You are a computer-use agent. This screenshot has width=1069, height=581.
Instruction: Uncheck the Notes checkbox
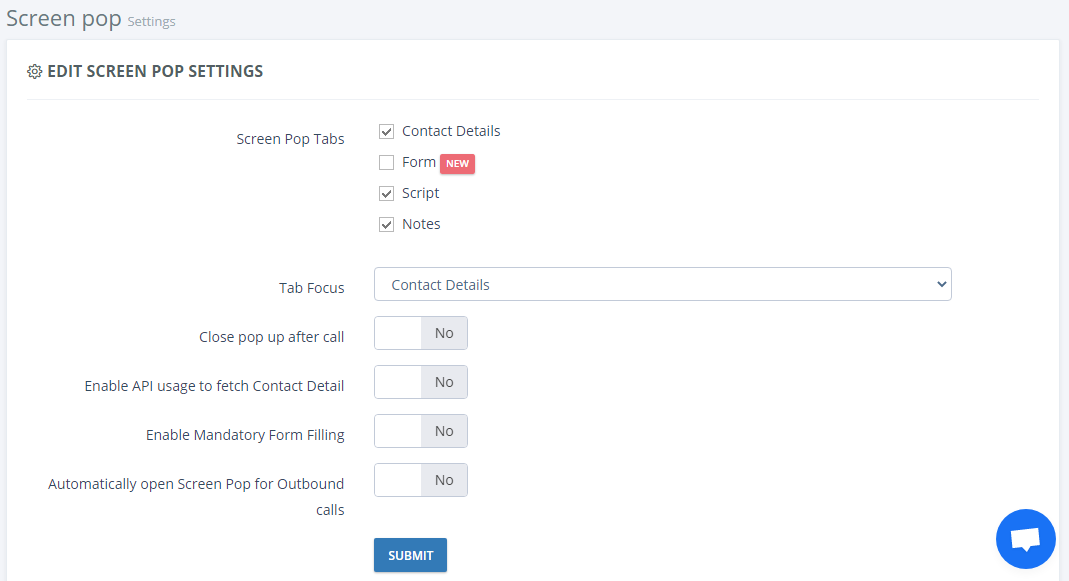point(387,224)
